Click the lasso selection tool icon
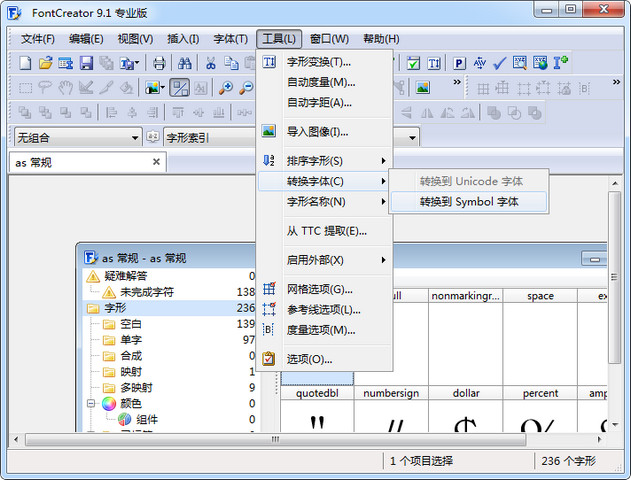 pos(45,87)
